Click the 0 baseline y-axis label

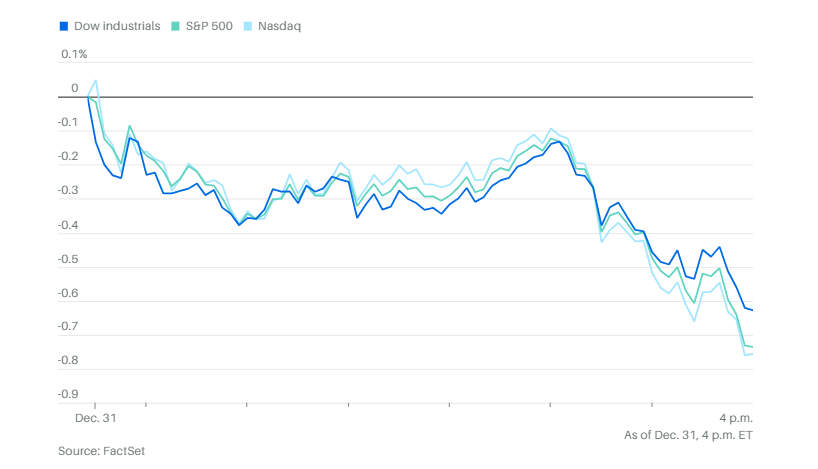point(74,88)
